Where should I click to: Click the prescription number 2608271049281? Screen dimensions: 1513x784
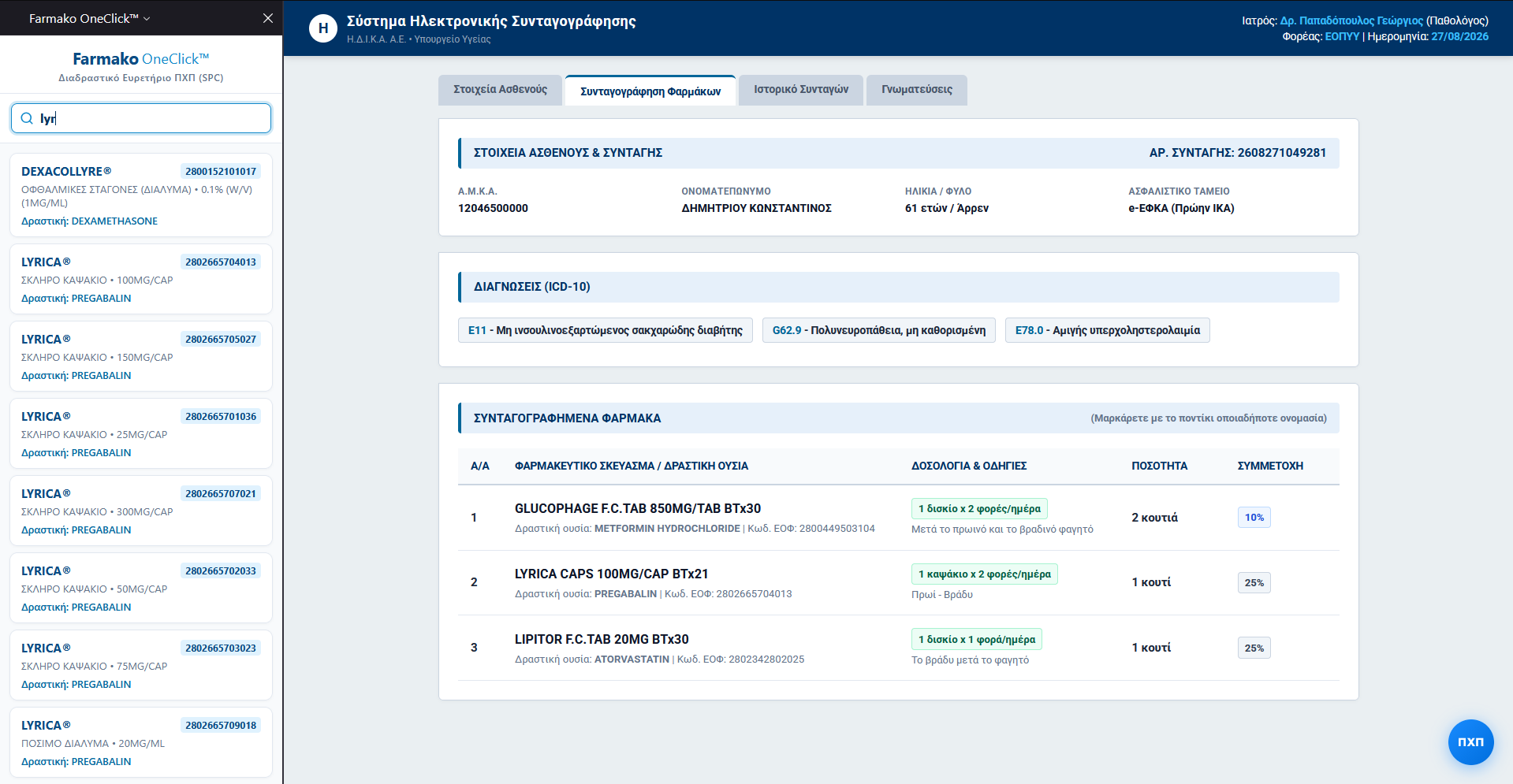click(x=1282, y=153)
